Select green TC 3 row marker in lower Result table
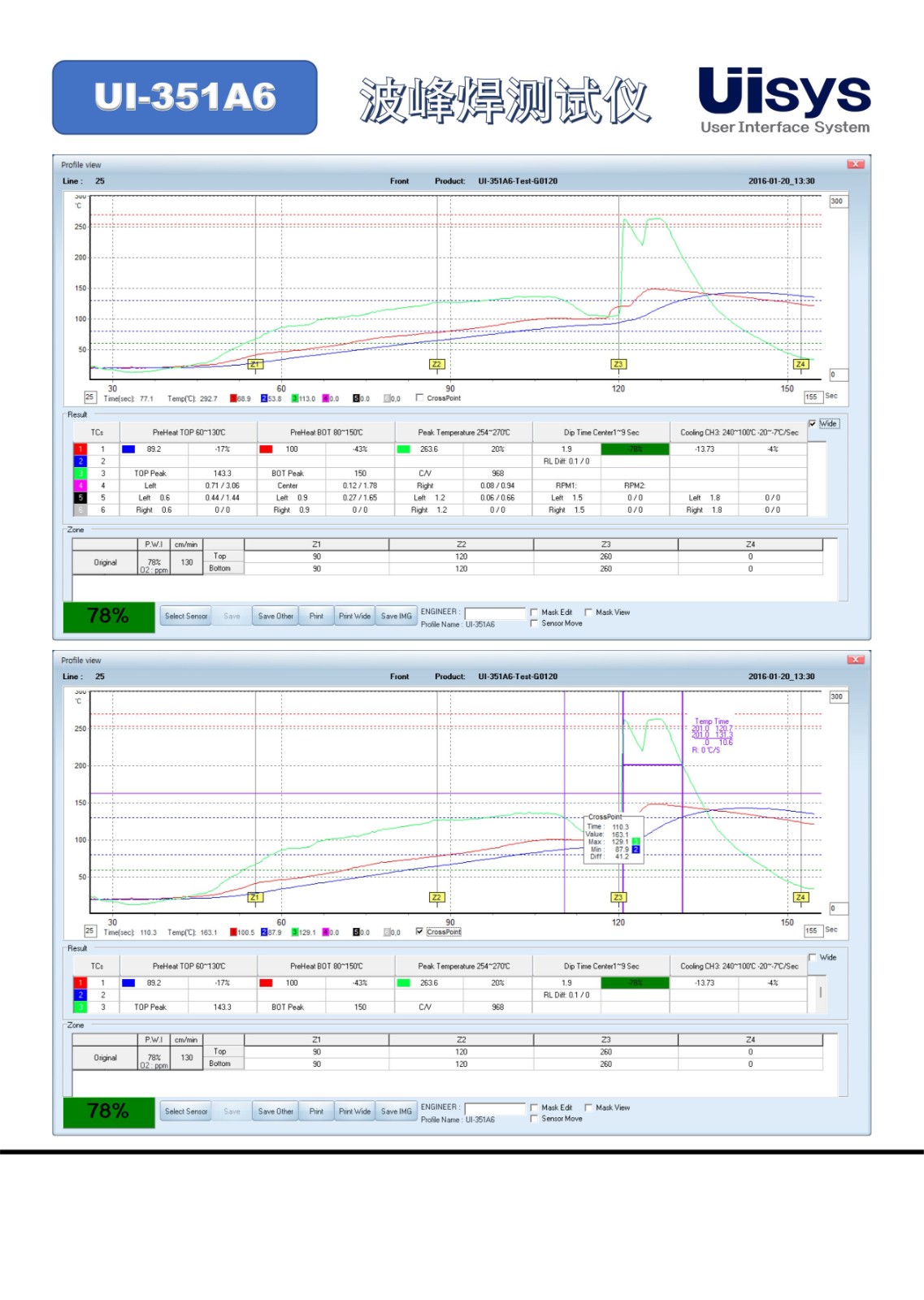This screenshot has height=1300, width=924. [x=80, y=1007]
